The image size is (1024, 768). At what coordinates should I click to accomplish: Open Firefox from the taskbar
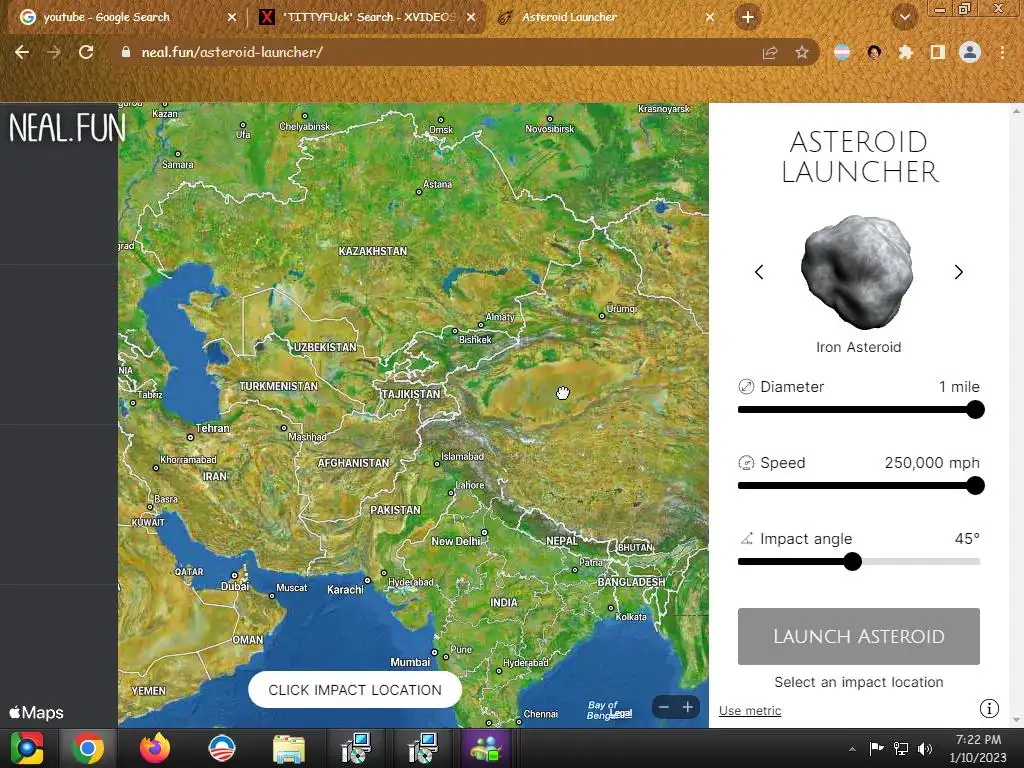coord(155,748)
